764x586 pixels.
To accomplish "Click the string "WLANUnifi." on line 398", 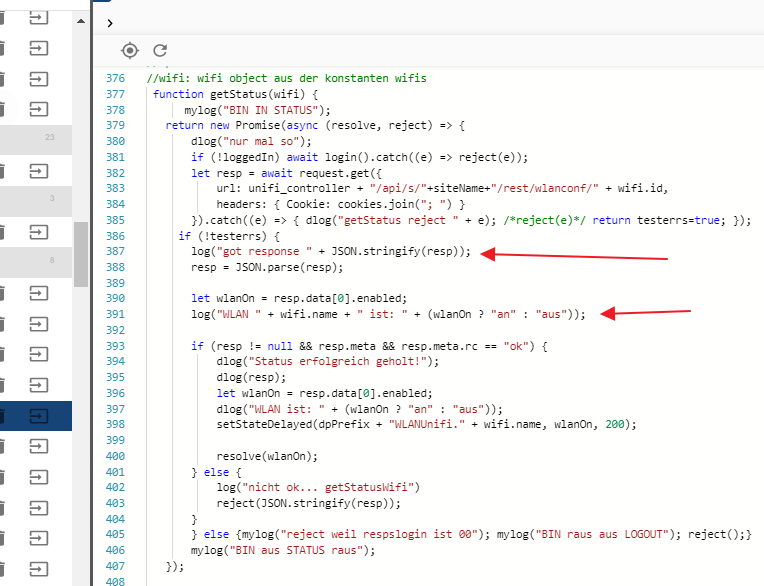I will [427, 424].
